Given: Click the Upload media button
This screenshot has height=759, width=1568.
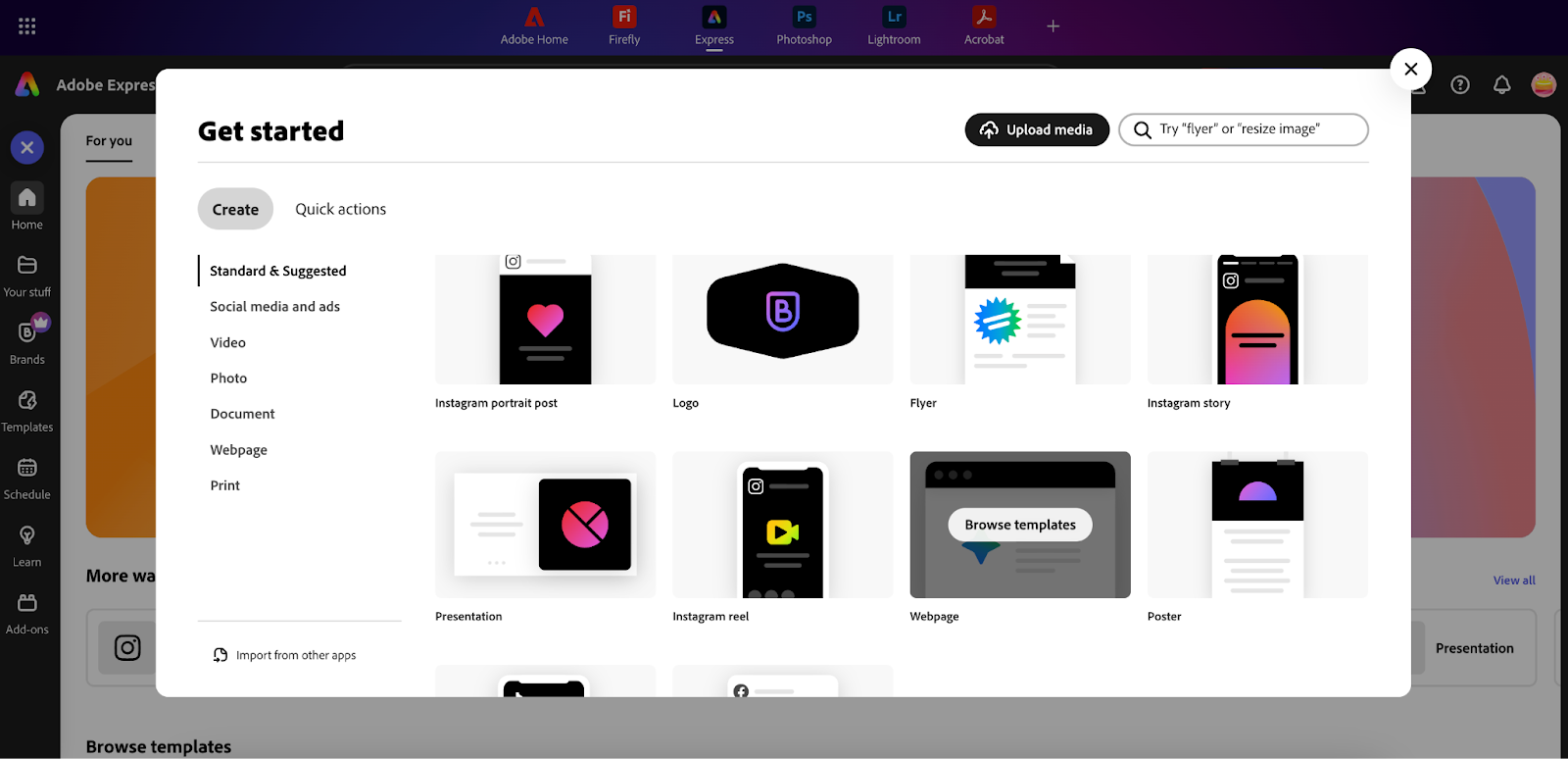Looking at the screenshot, I should tap(1037, 129).
